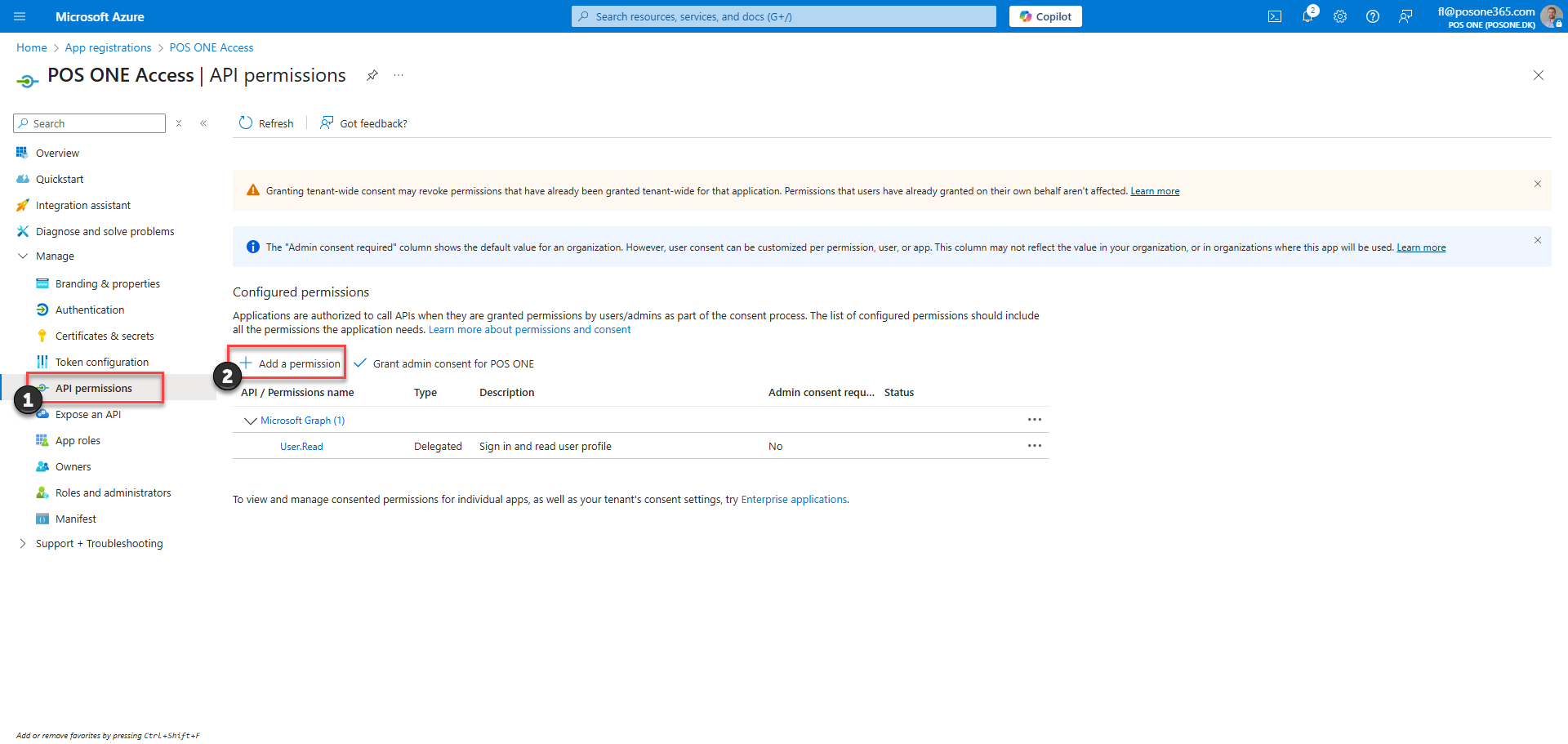The width and height of the screenshot is (1568, 744).
Task: Collapse the sidebar menu with double chevron
Action: tap(203, 123)
